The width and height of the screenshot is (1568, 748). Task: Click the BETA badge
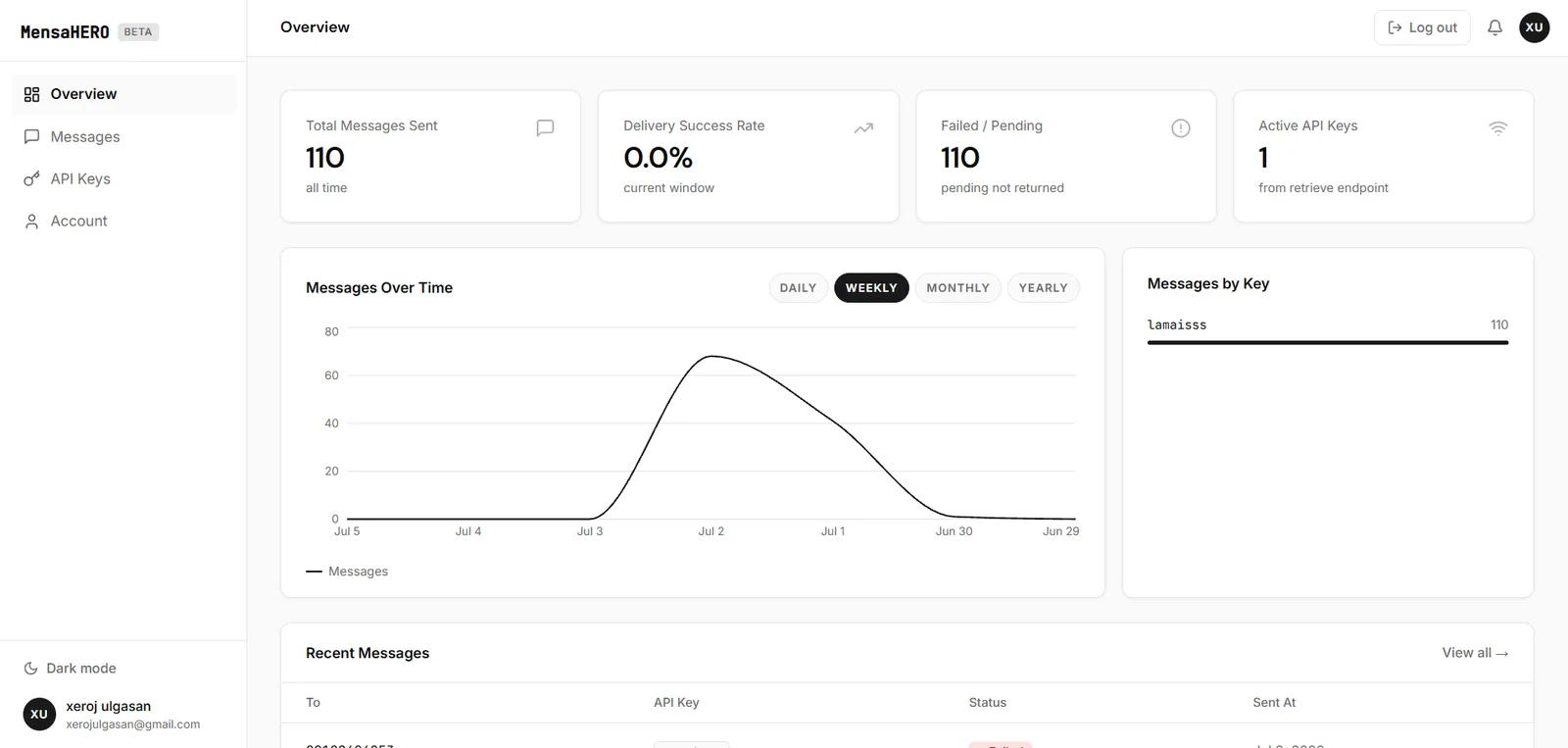(138, 32)
